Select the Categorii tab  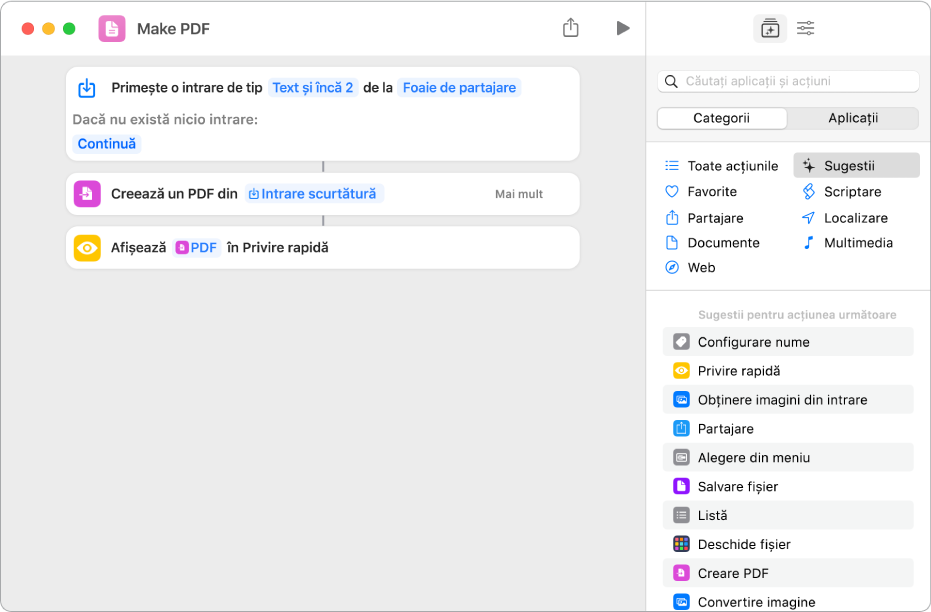[x=721, y=118]
